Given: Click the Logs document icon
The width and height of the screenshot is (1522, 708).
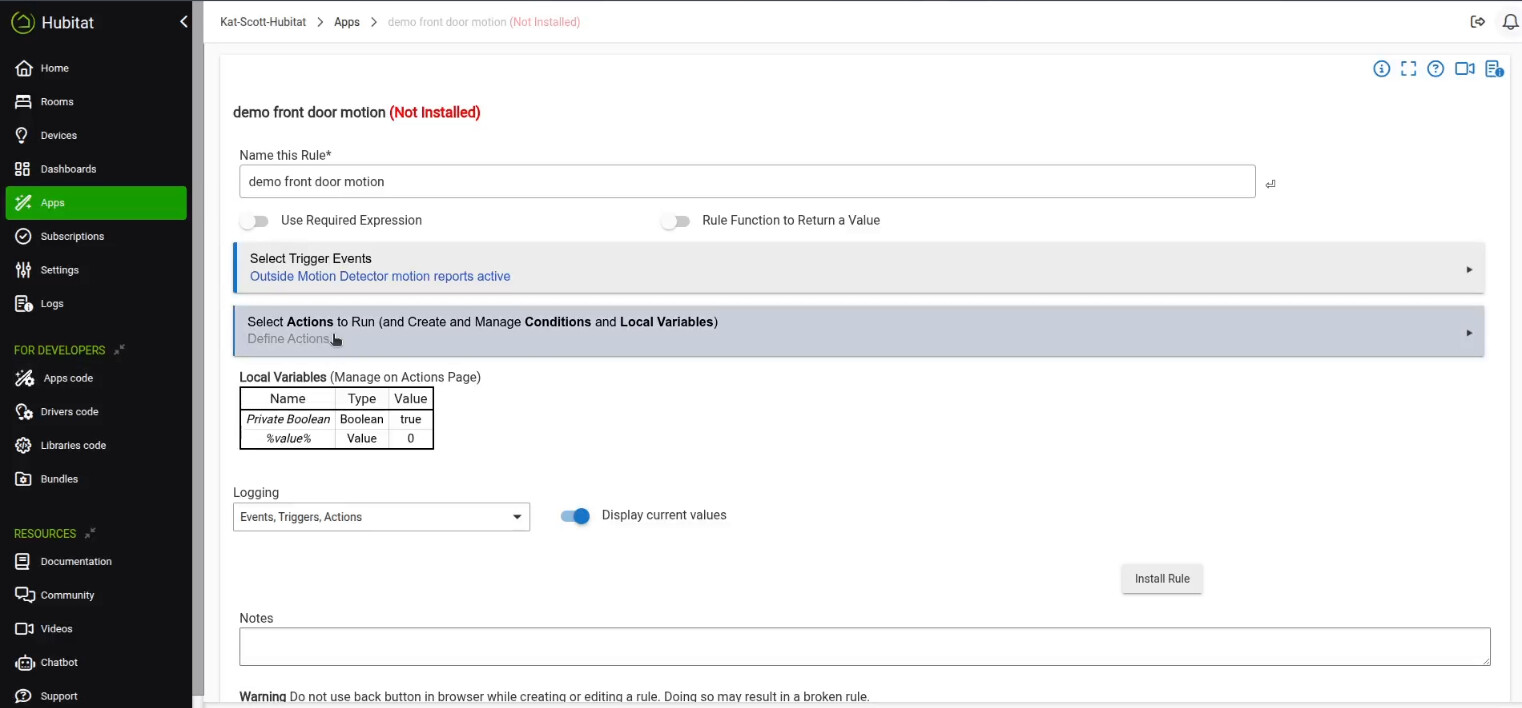Looking at the screenshot, I should (23, 303).
